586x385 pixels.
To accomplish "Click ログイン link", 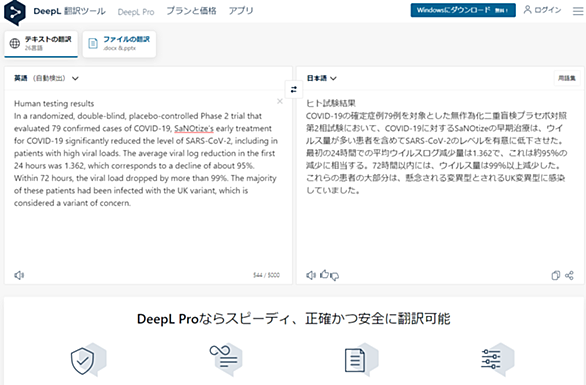I will click(x=542, y=10).
